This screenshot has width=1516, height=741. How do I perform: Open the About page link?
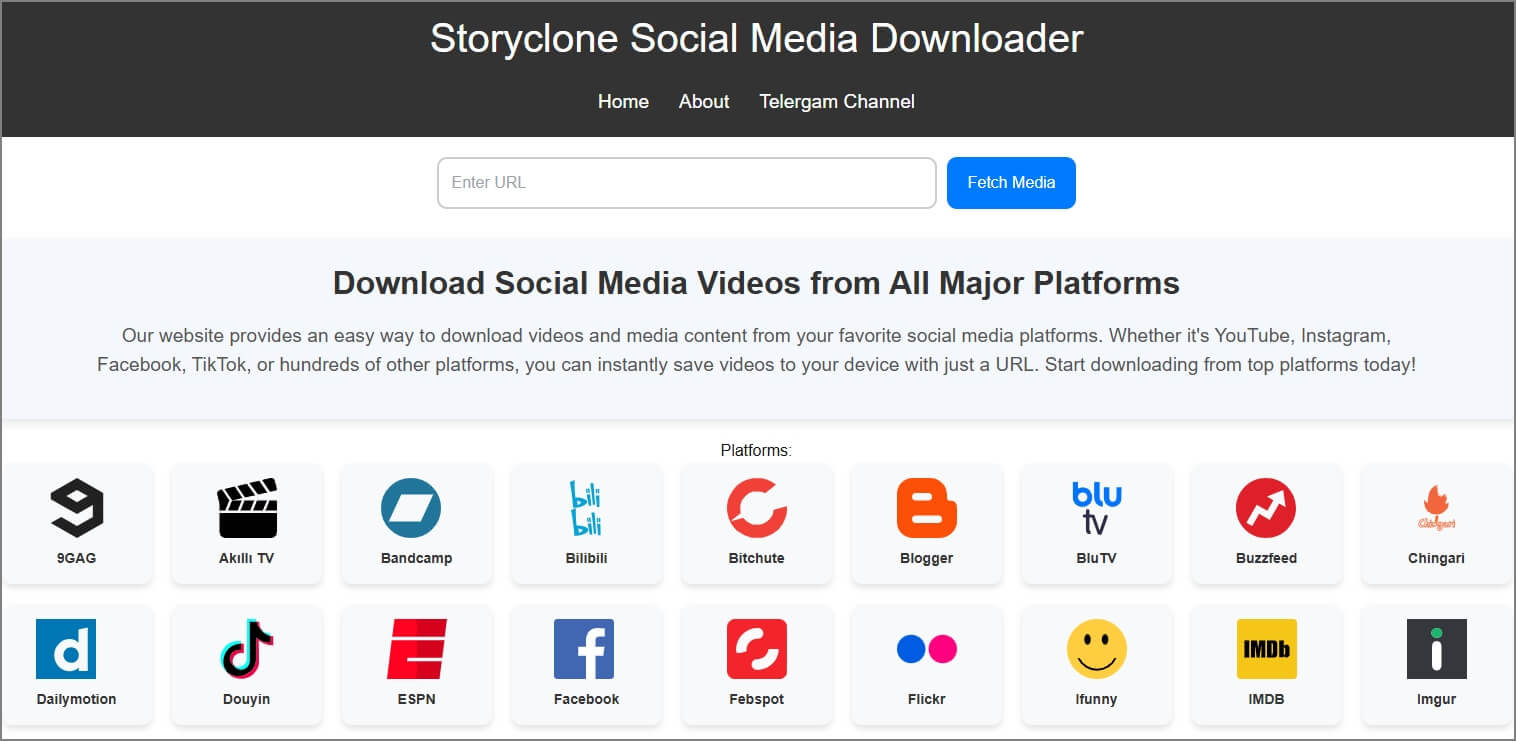704,101
